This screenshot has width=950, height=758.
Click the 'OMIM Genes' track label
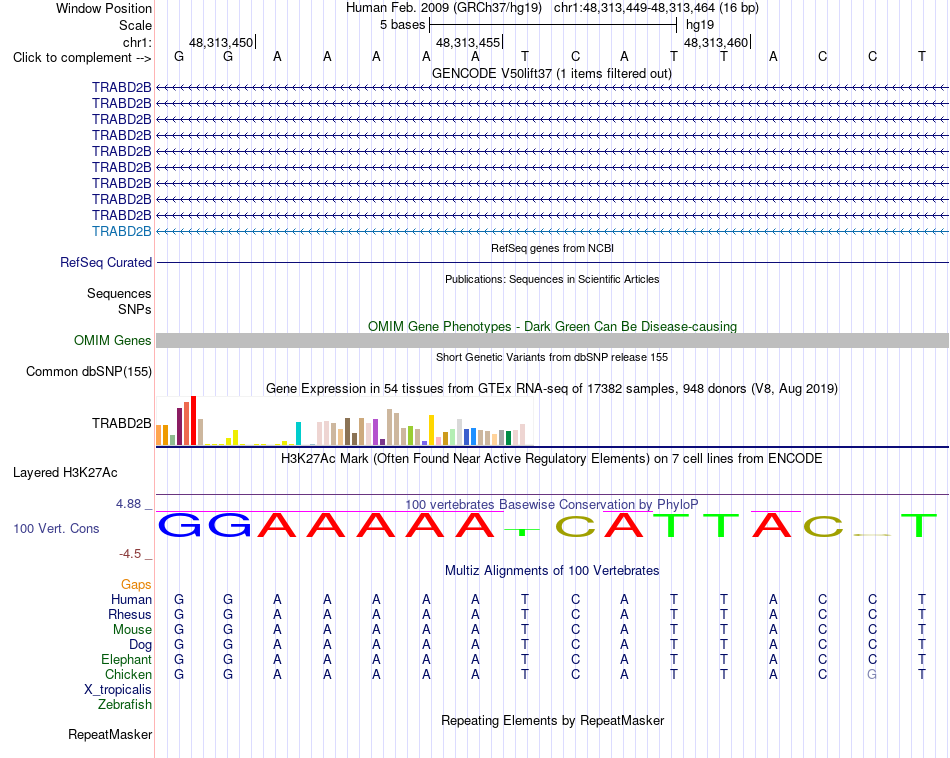pyautogui.click(x=113, y=341)
